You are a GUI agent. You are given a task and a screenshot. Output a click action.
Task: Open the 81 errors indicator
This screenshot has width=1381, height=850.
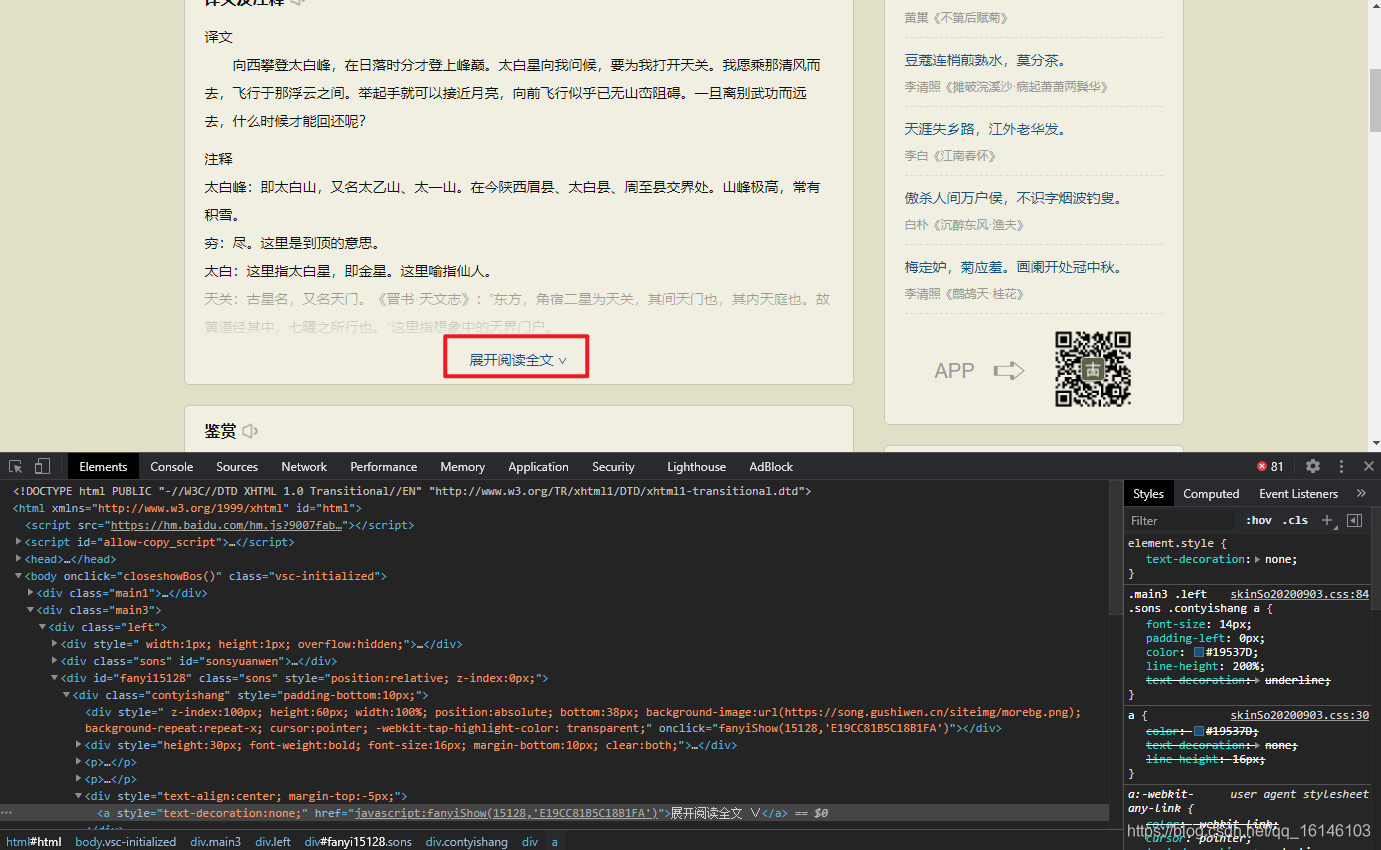1270,466
